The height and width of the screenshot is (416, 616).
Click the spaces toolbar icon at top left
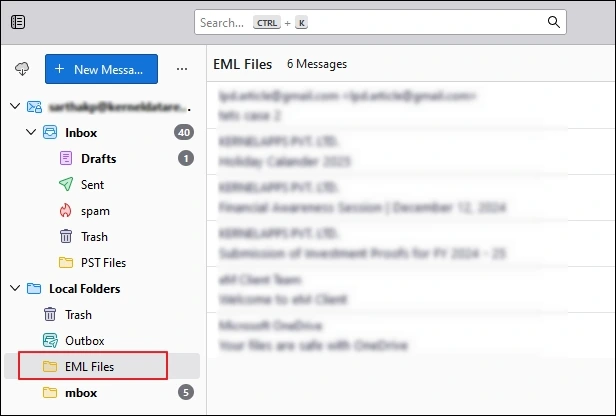click(19, 22)
